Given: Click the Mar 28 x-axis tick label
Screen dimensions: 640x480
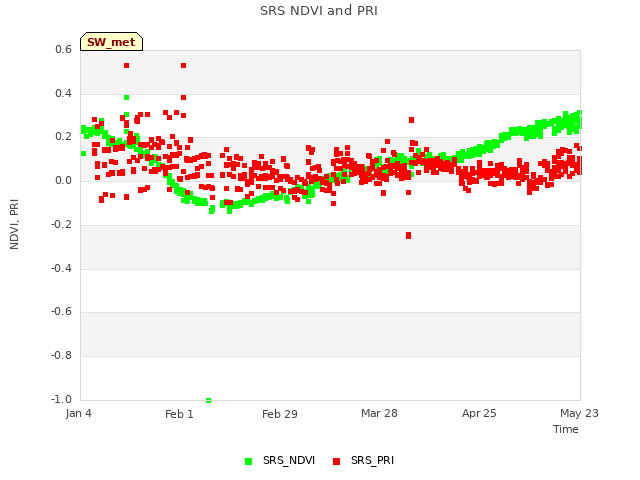Looking at the screenshot, I should click(379, 413).
